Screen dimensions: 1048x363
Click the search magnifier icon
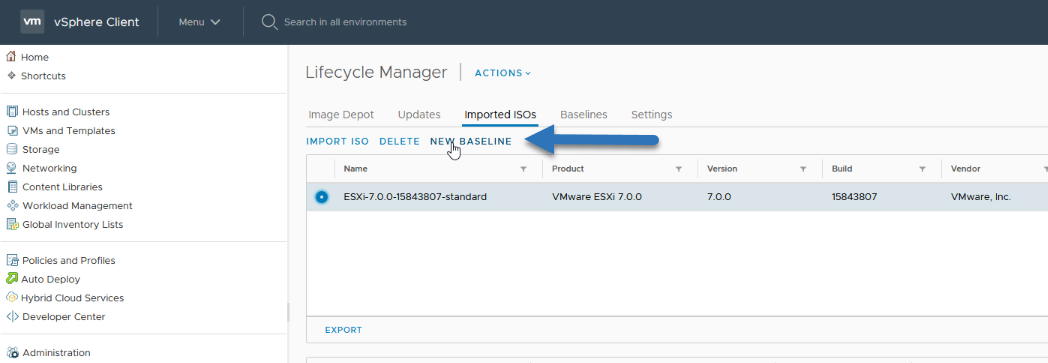tap(269, 22)
